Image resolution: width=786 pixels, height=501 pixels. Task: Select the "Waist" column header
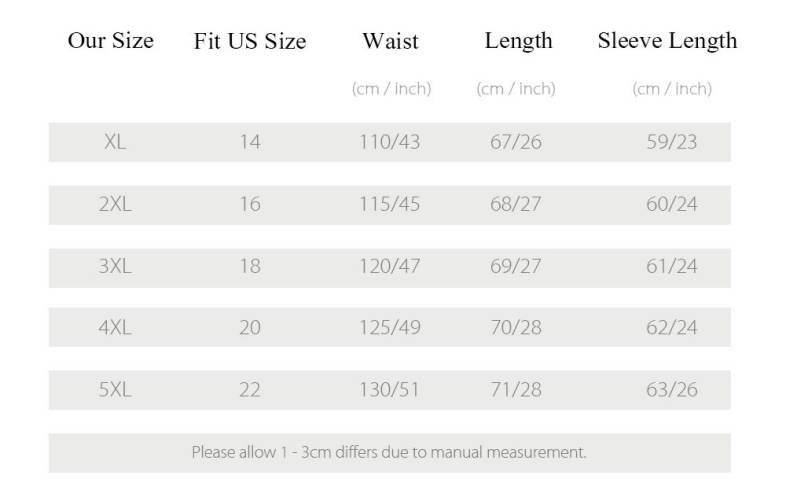(x=390, y=42)
